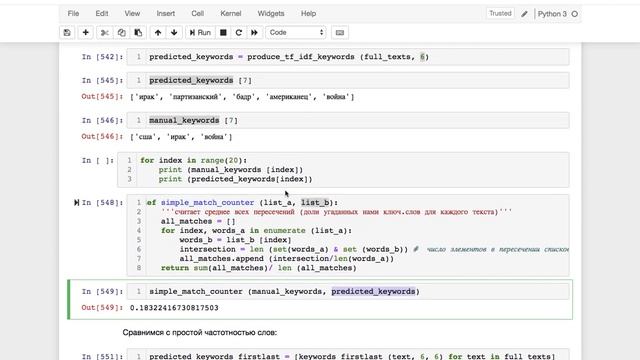Click into manual_keywords [7] cell input

click(348, 120)
